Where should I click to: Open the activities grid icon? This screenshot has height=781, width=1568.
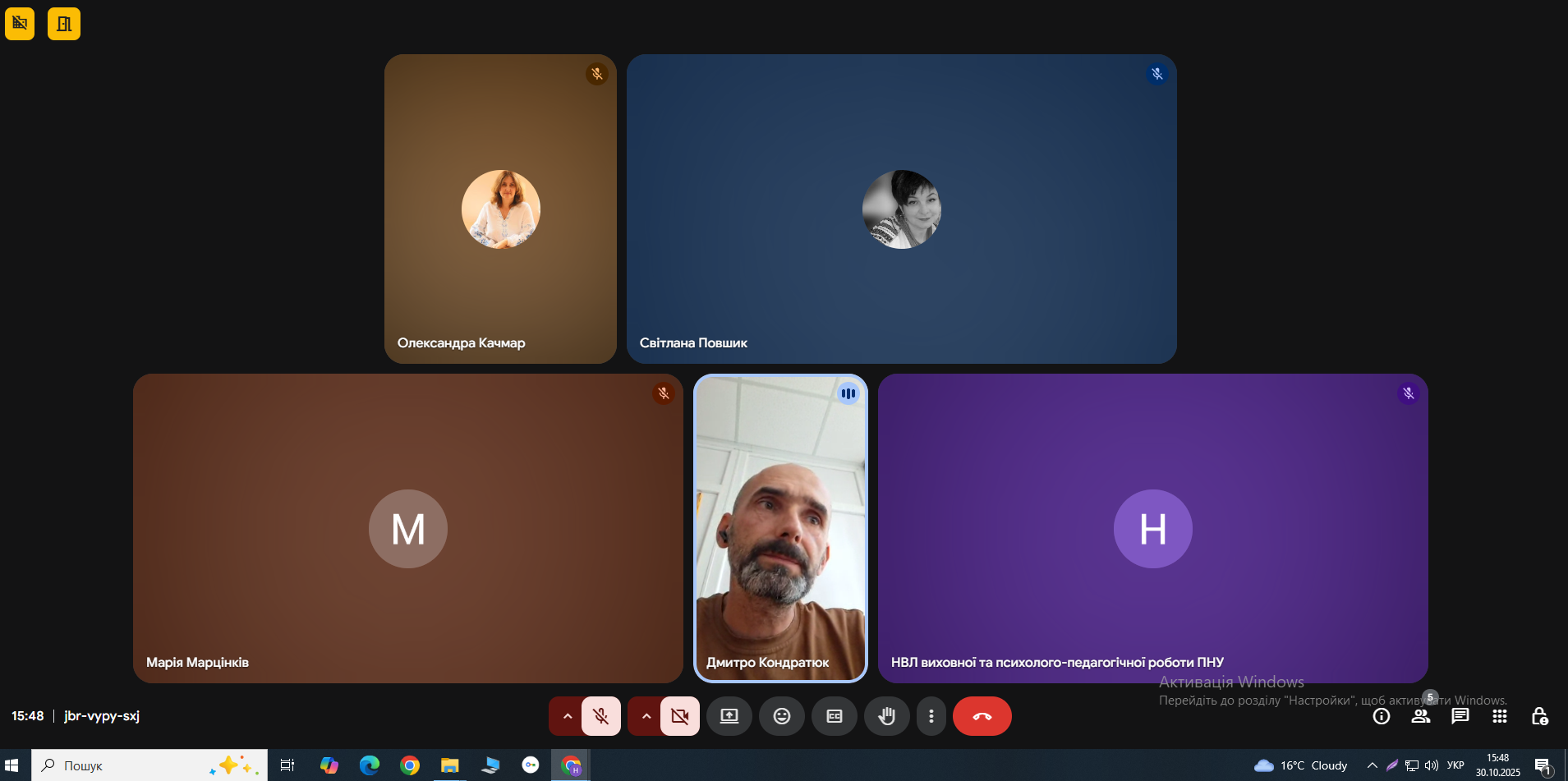click(x=1500, y=716)
